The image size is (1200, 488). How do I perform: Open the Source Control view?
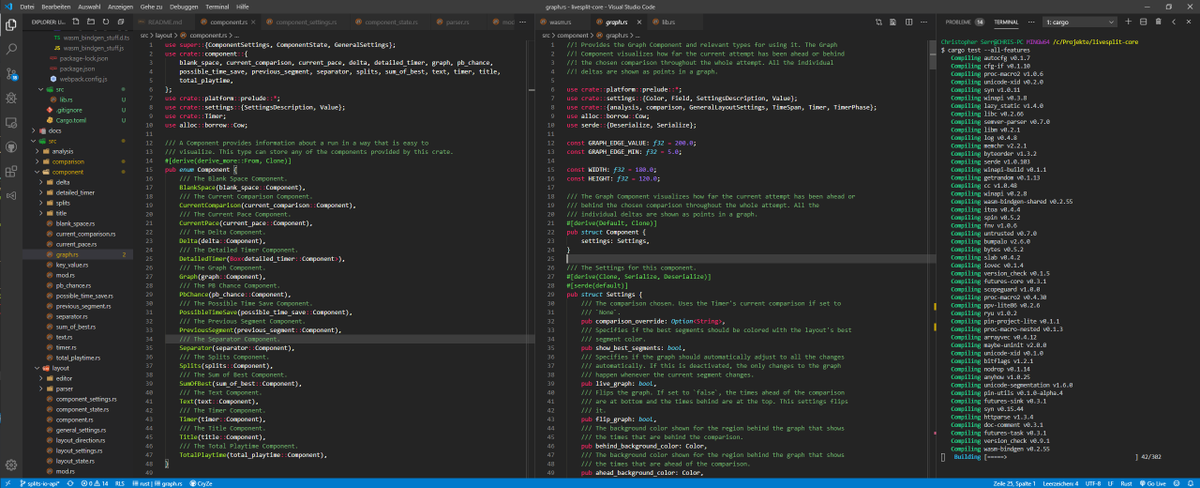coord(11,72)
